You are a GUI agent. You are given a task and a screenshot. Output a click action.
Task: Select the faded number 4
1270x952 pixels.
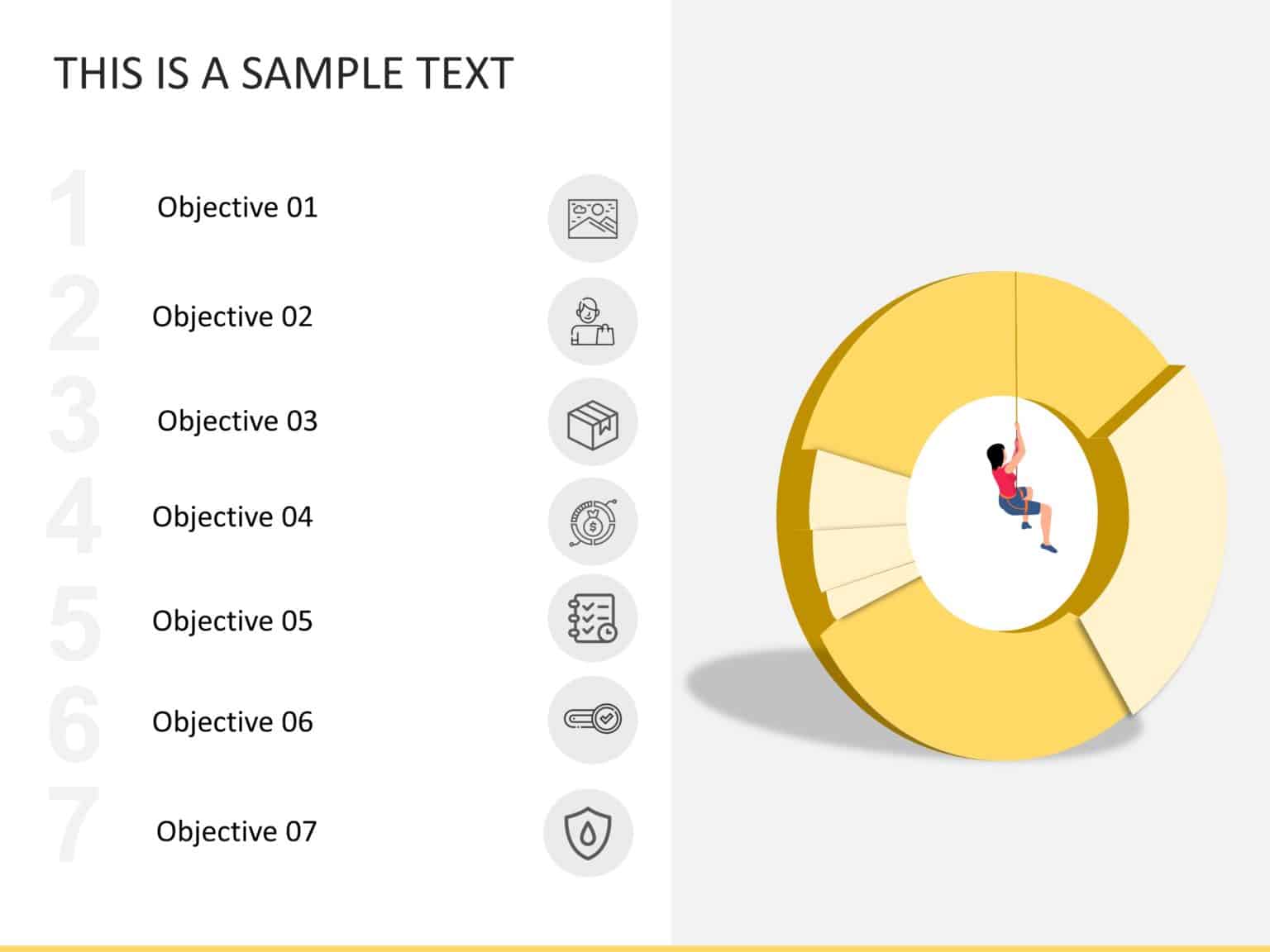click(73, 516)
